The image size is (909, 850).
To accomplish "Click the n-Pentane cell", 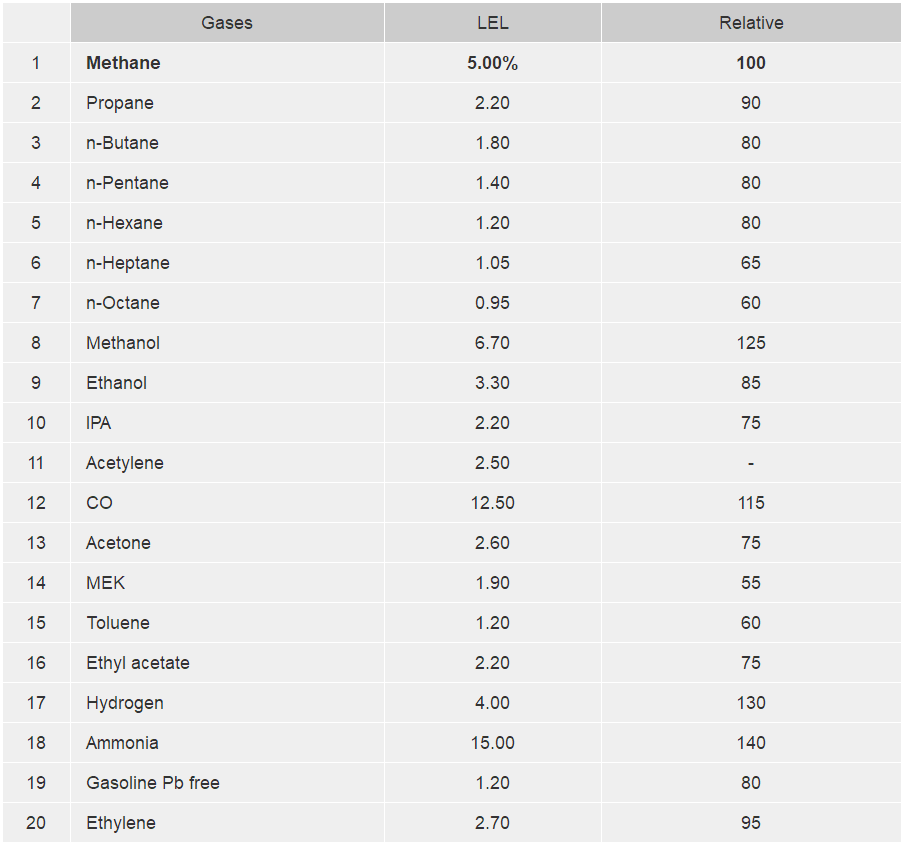I will tap(127, 183).
